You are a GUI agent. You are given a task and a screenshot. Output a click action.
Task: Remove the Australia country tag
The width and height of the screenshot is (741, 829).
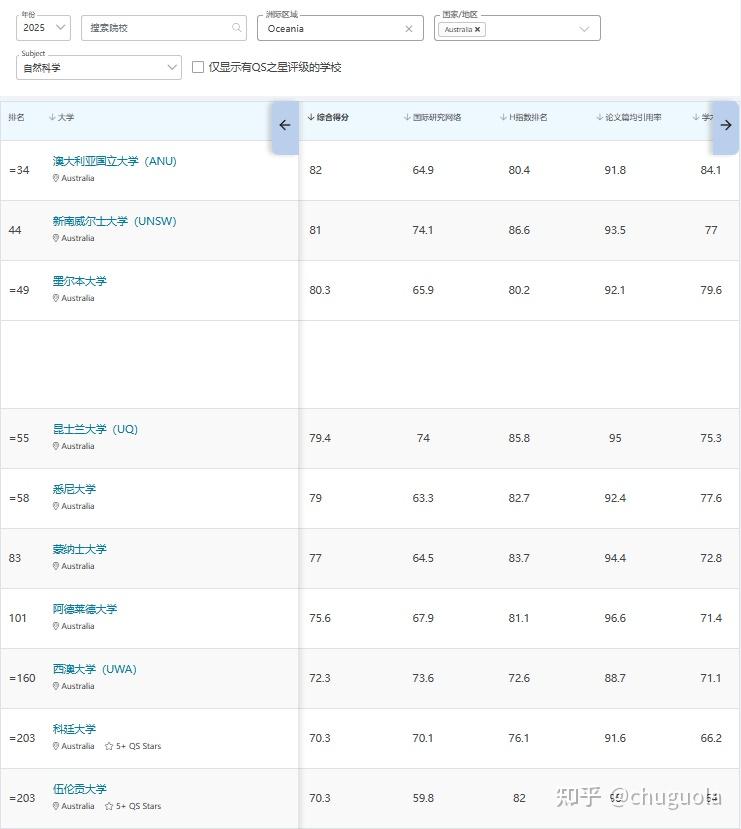478,30
